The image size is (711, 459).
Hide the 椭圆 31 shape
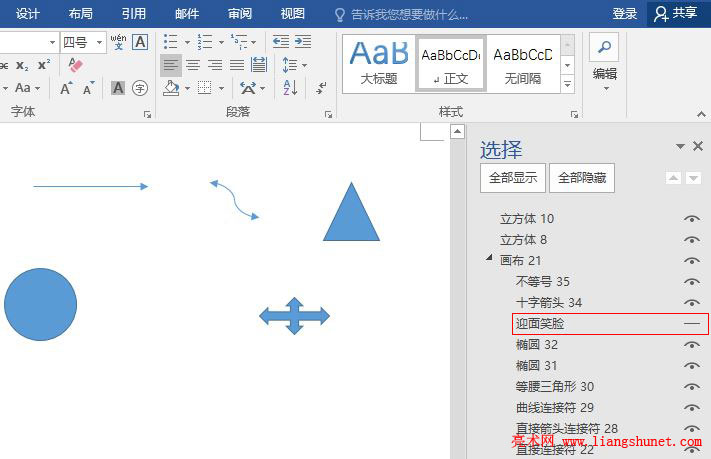click(692, 366)
